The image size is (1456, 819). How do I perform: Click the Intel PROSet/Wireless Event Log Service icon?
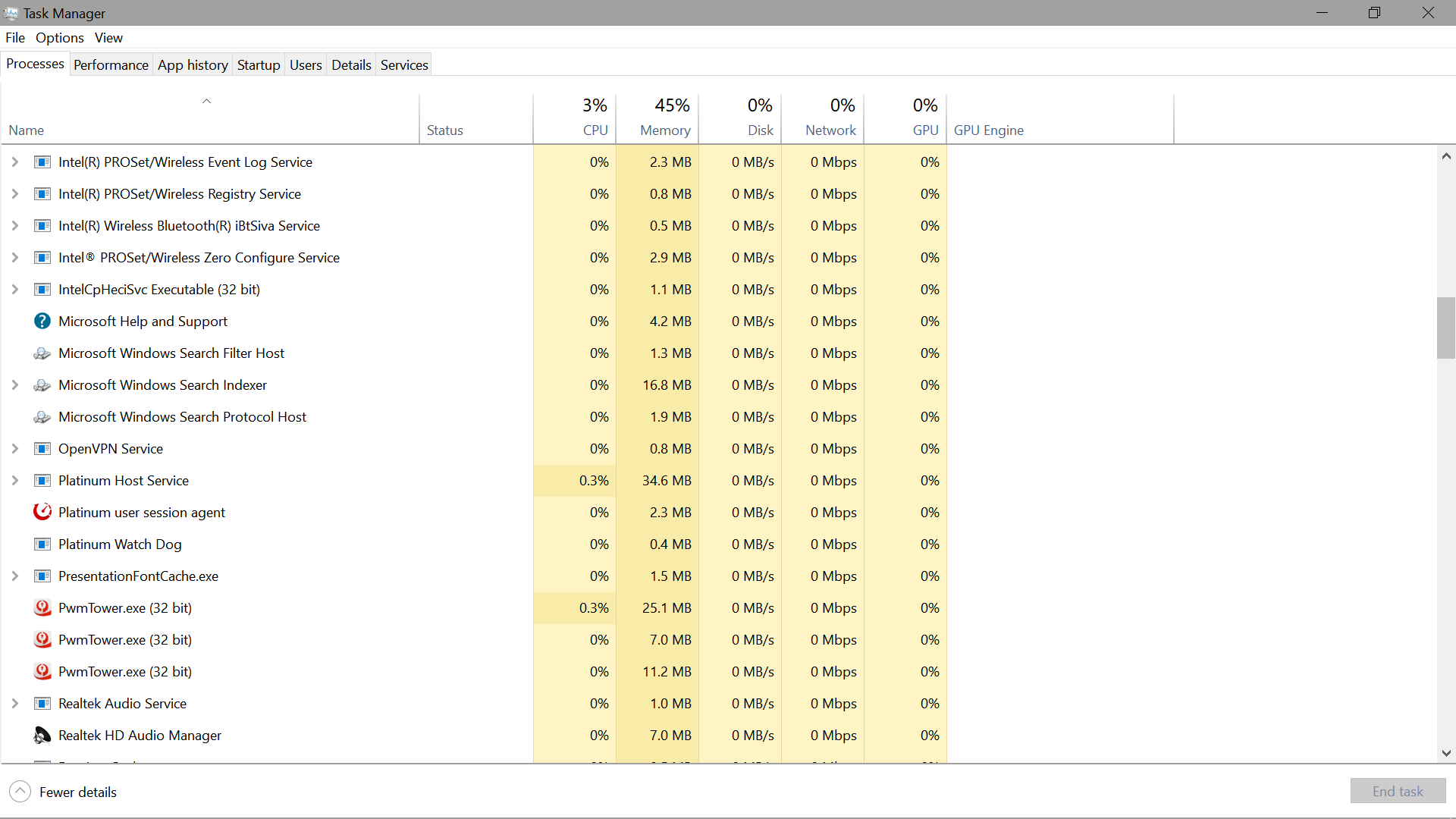pos(42,162)
